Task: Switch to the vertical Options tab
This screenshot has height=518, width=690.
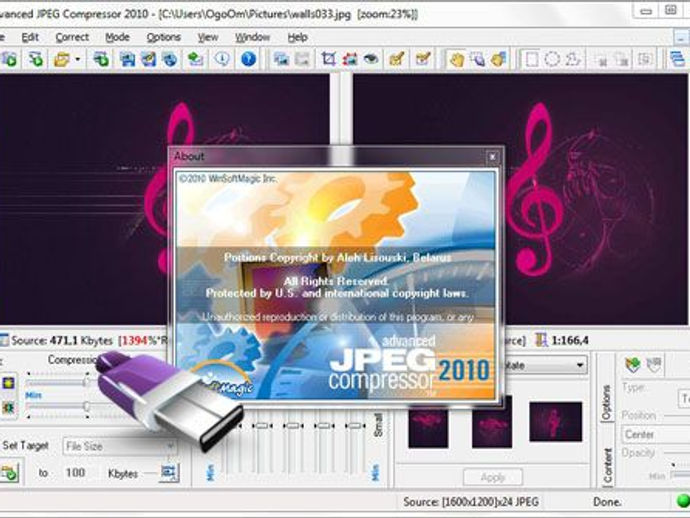Action: coord(607,402)
